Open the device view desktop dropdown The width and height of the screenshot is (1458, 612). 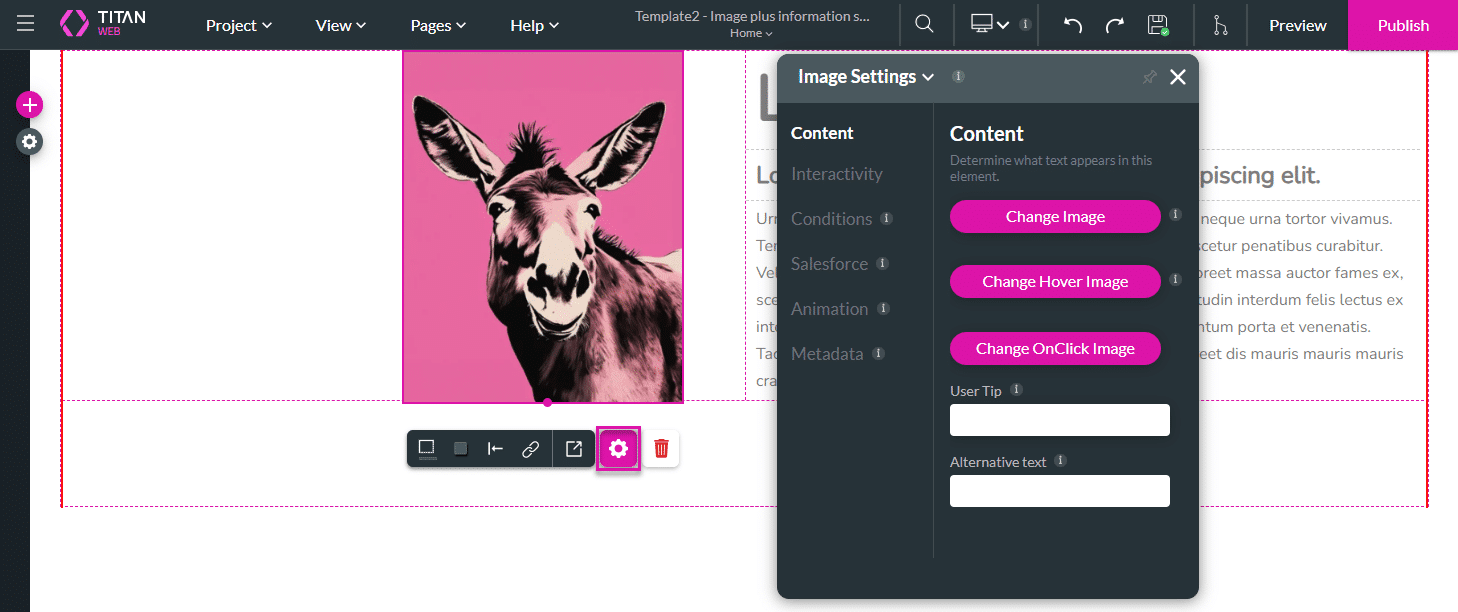(988, 24)
